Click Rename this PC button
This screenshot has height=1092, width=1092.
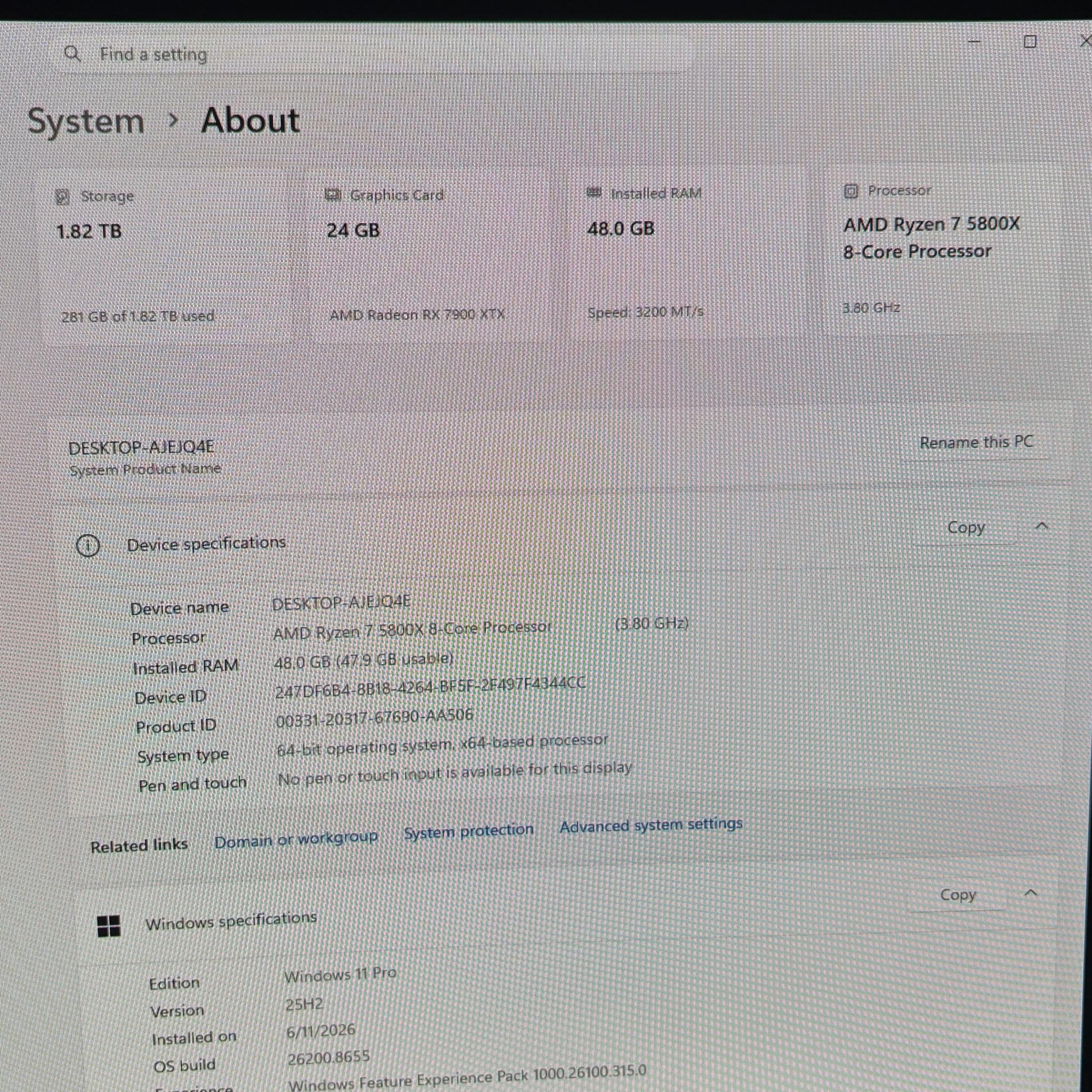tap(976, 442)
